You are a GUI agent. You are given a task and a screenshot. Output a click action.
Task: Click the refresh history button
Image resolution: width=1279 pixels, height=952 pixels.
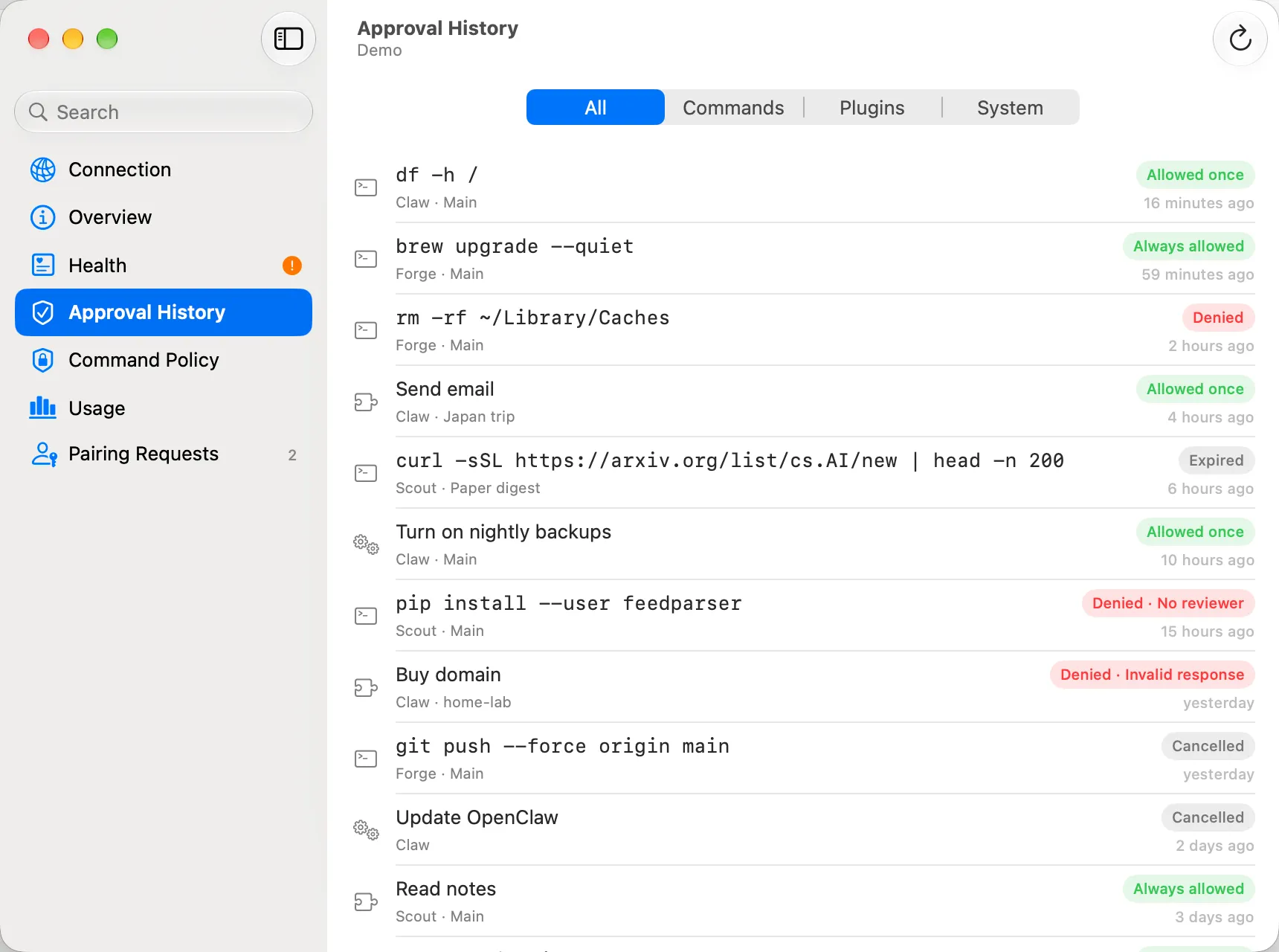1240,39
